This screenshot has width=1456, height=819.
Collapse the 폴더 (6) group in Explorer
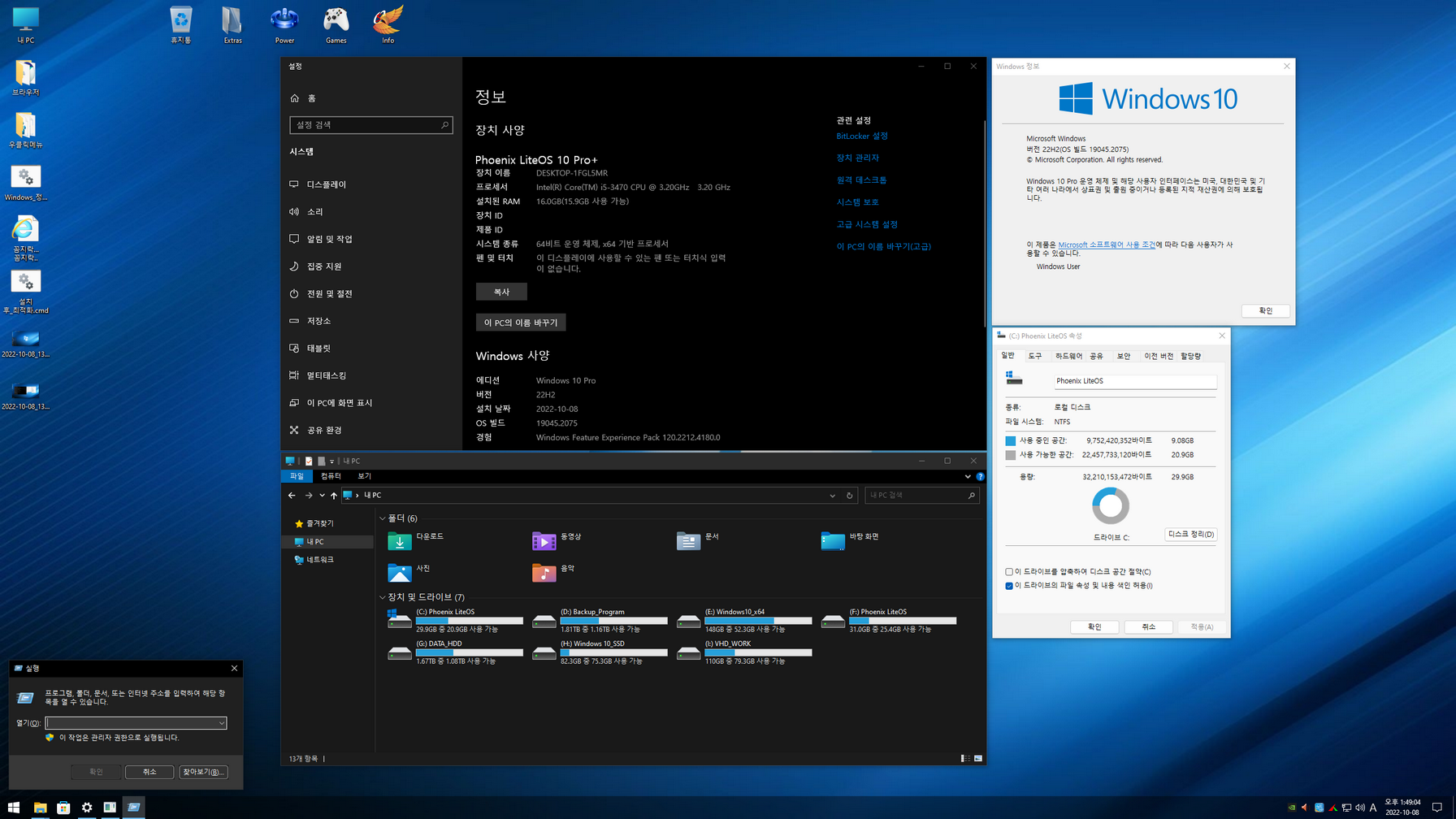(383, 518)
